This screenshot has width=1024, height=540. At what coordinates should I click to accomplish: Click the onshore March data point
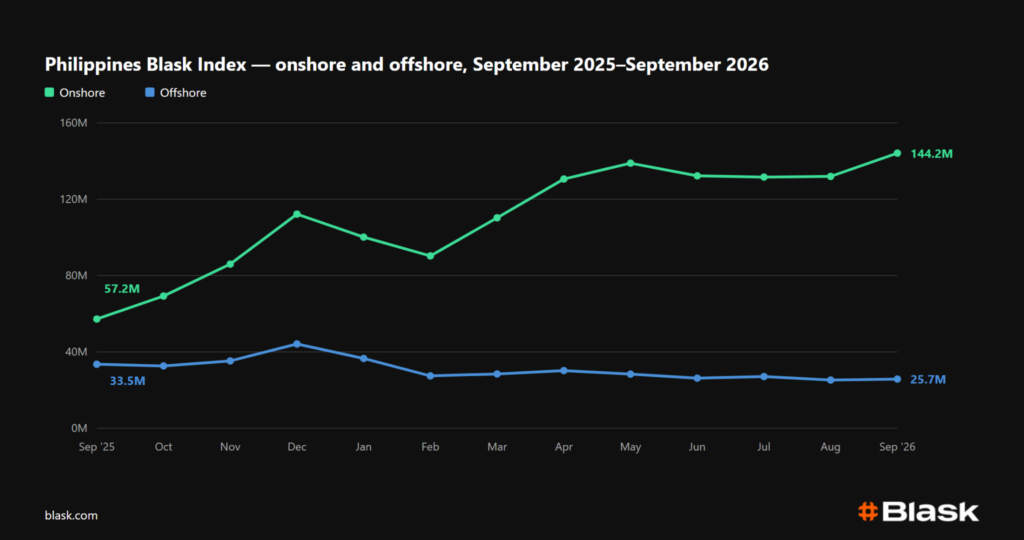[x=497, y=218]
